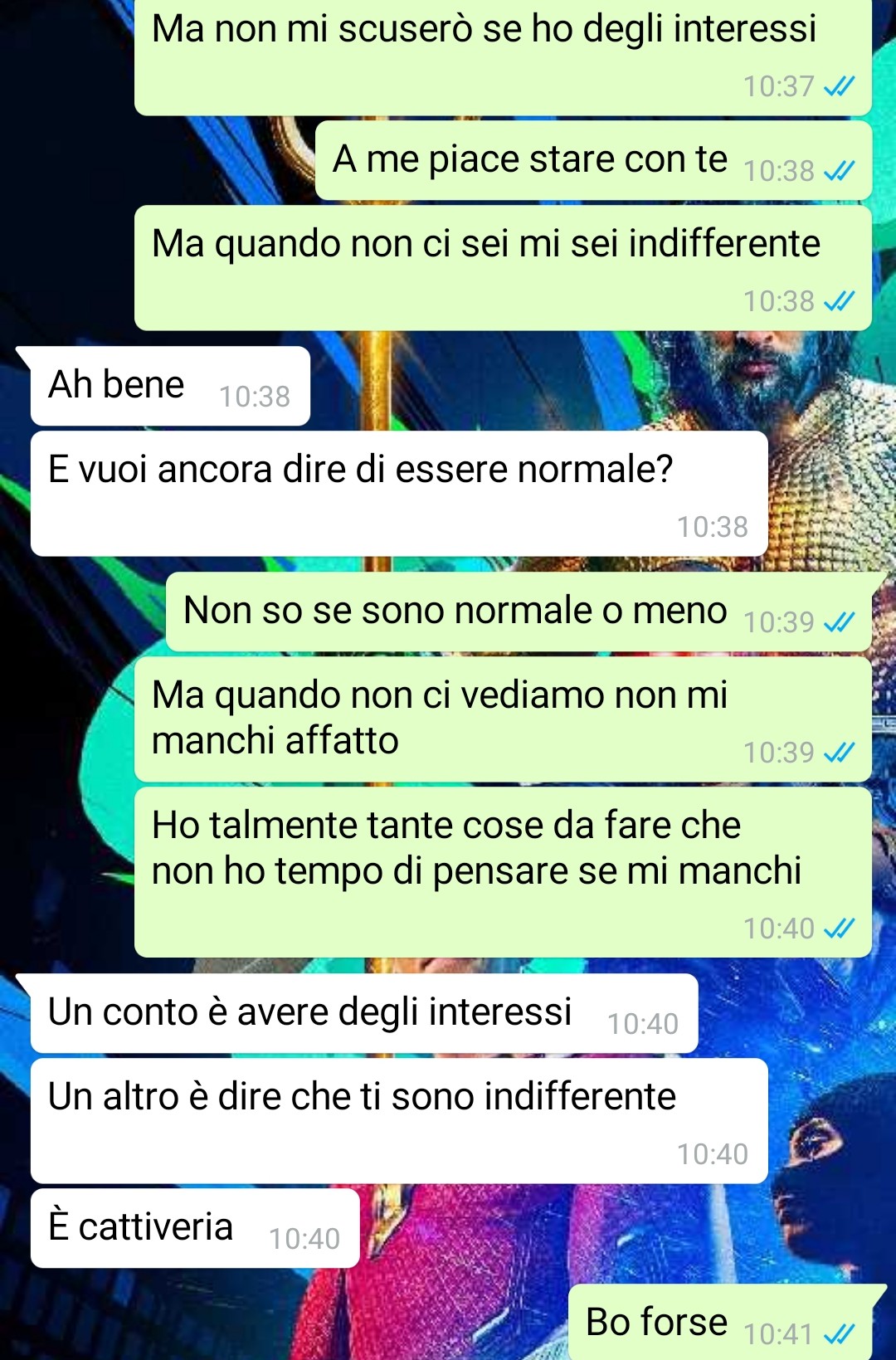Tap message "Ho talmente tante cose da fare"
This screenshot has height=1360, width=896.
click(x=503, y=871)
